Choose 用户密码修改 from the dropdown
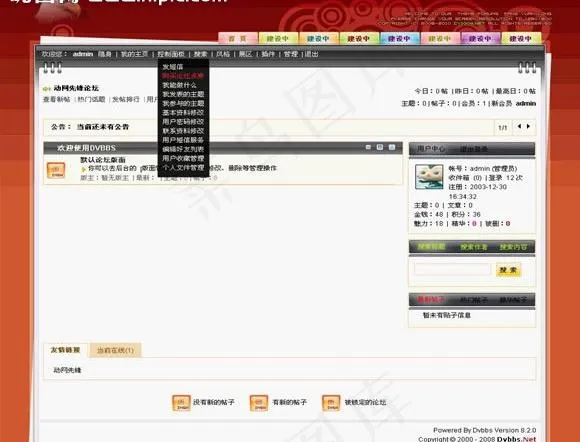 click(183, 122)
